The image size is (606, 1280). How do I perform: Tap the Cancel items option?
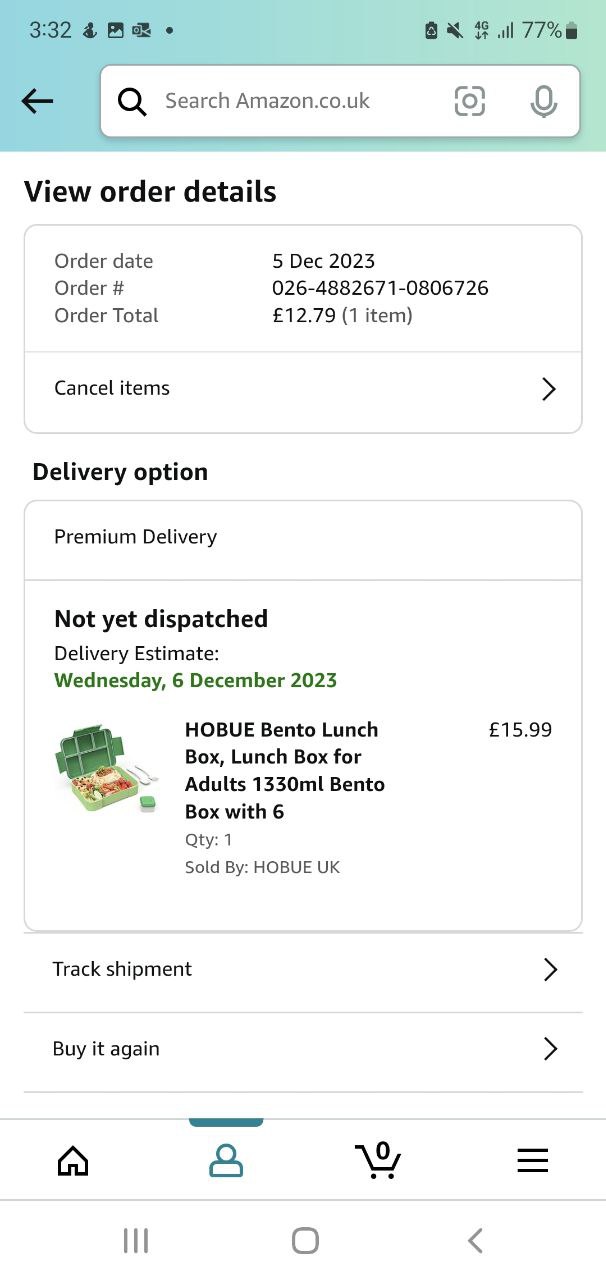pos(112,388)
